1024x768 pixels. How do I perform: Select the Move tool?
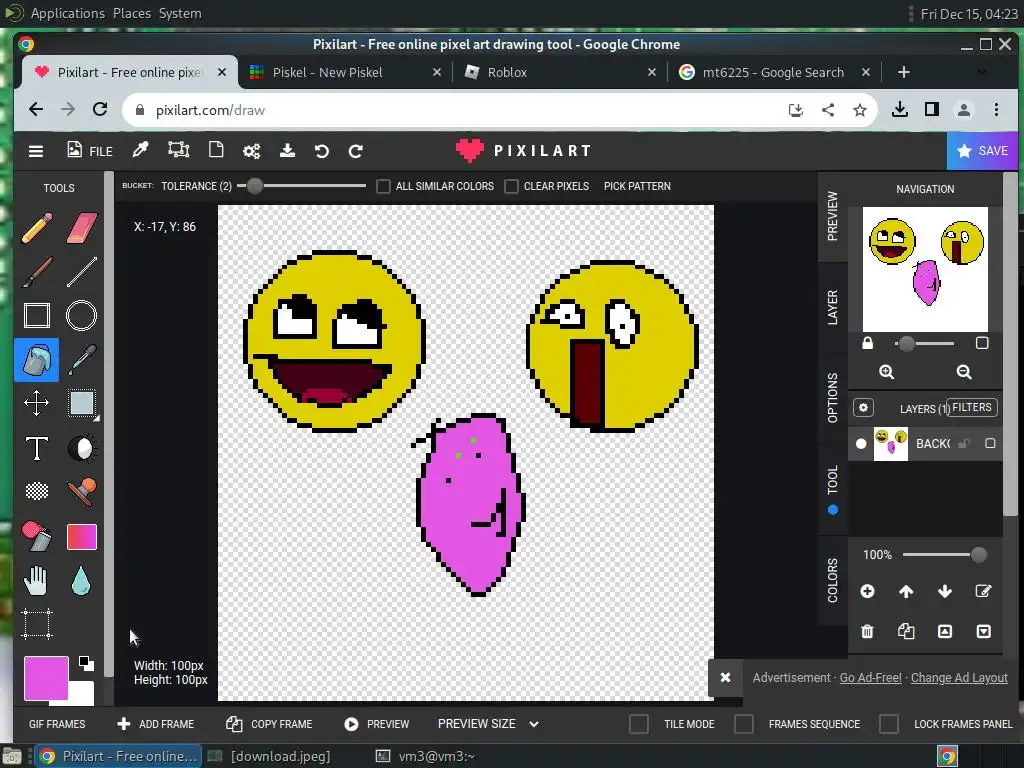[37, 403]
